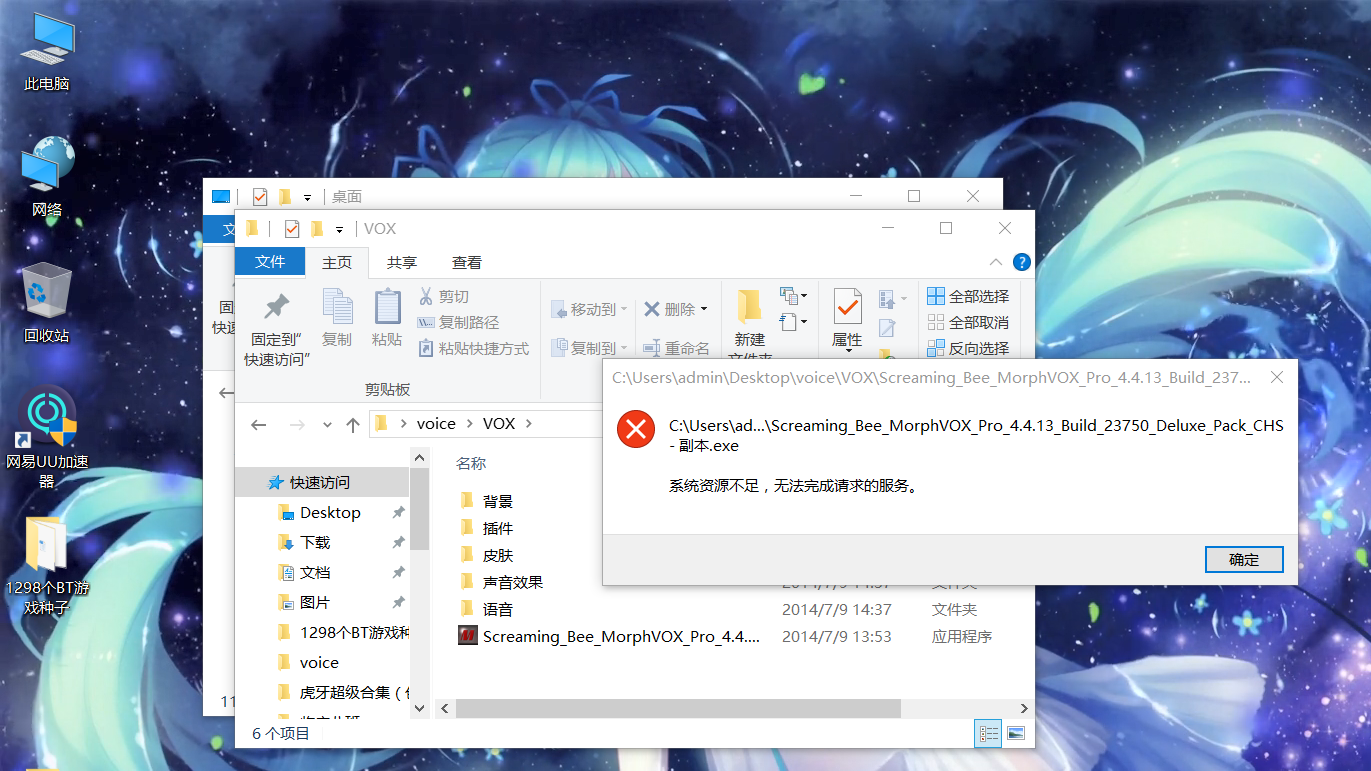Click voice in the address bar path

(x=436, y=424)
